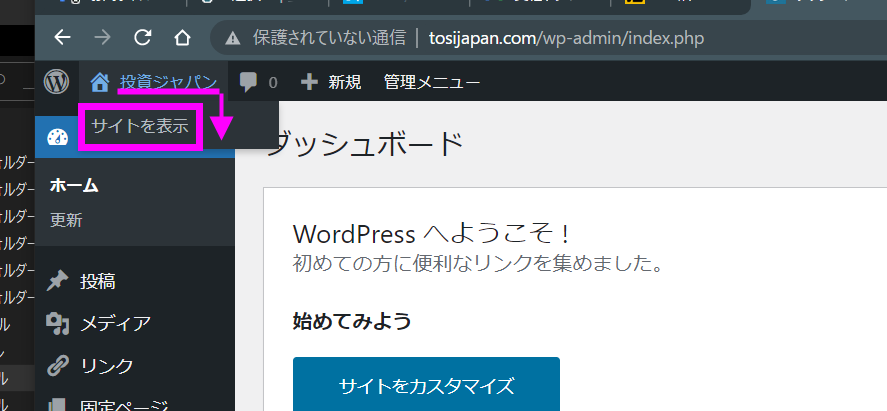Click the not-secure warning triangle icon
The width and height of the screenshot is (887, 411).
click(x=232, y=38)
